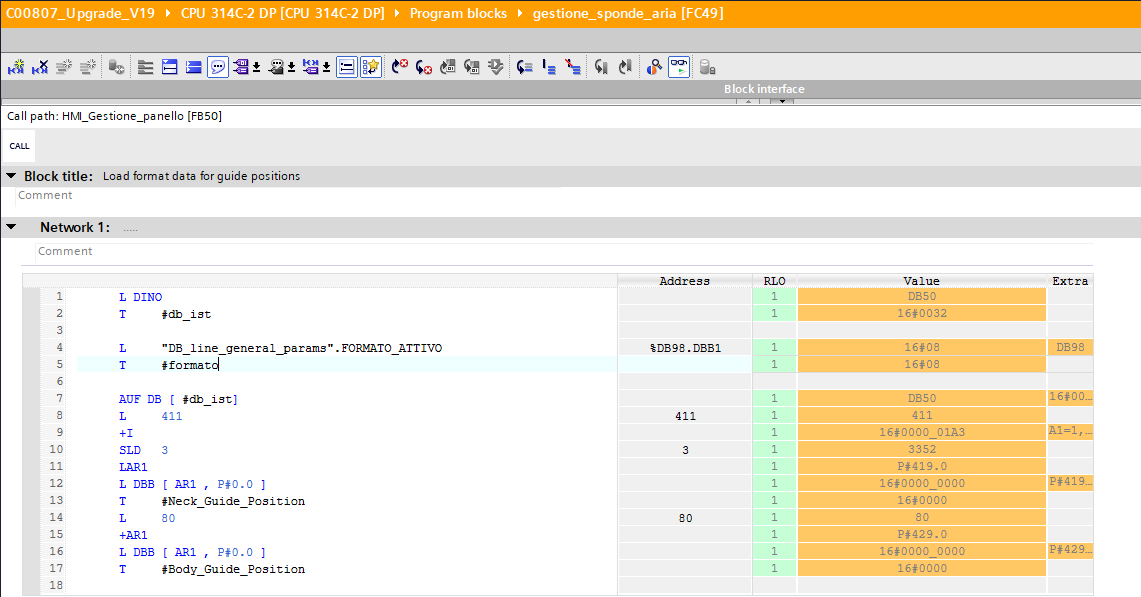Click the FORMATO_ATTIVO load line

point(280,348)
